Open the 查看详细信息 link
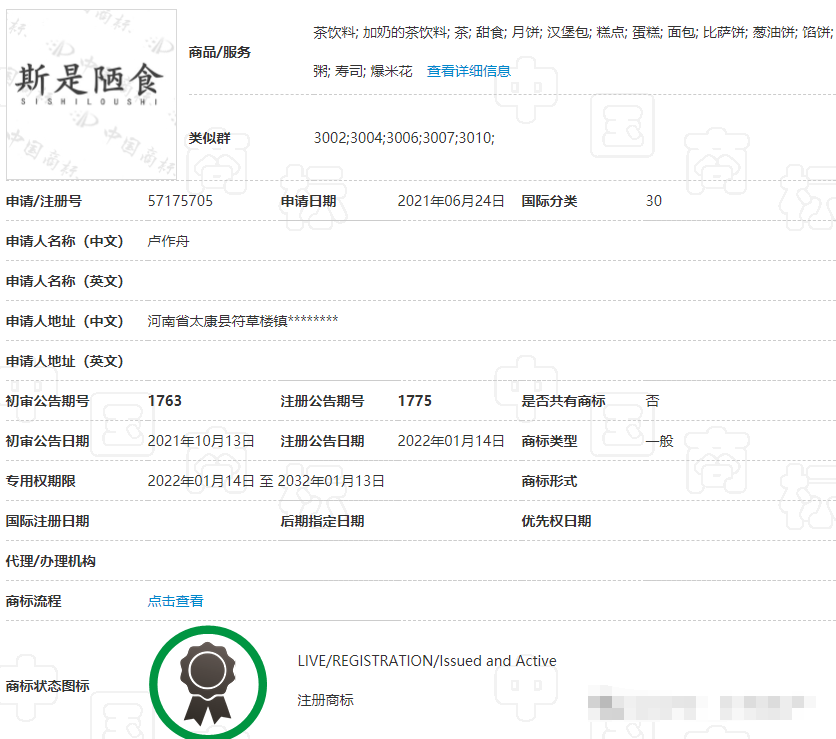 pos(469,71)
